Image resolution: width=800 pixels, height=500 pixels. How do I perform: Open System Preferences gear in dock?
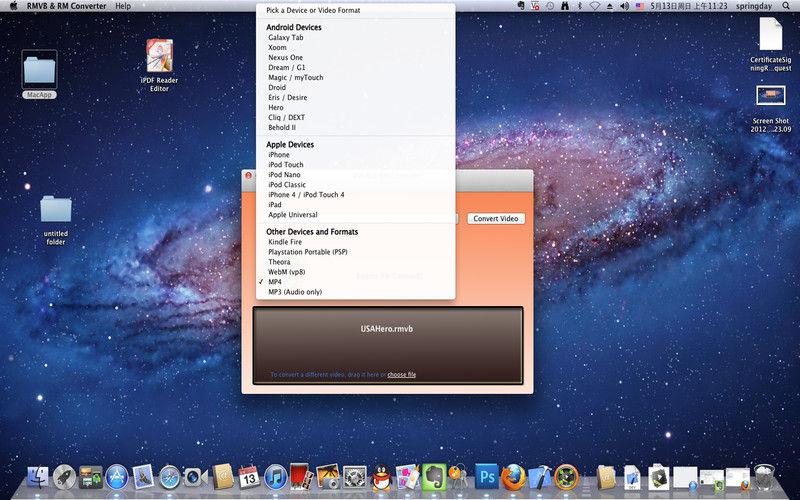tap(355, 478)
